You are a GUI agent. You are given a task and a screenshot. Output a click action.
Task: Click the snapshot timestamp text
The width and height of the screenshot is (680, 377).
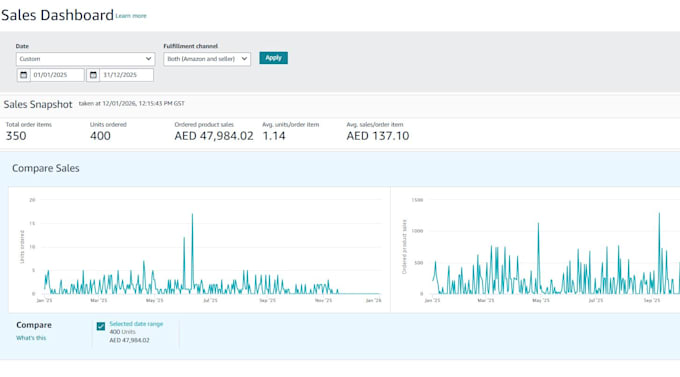point(131,104)
